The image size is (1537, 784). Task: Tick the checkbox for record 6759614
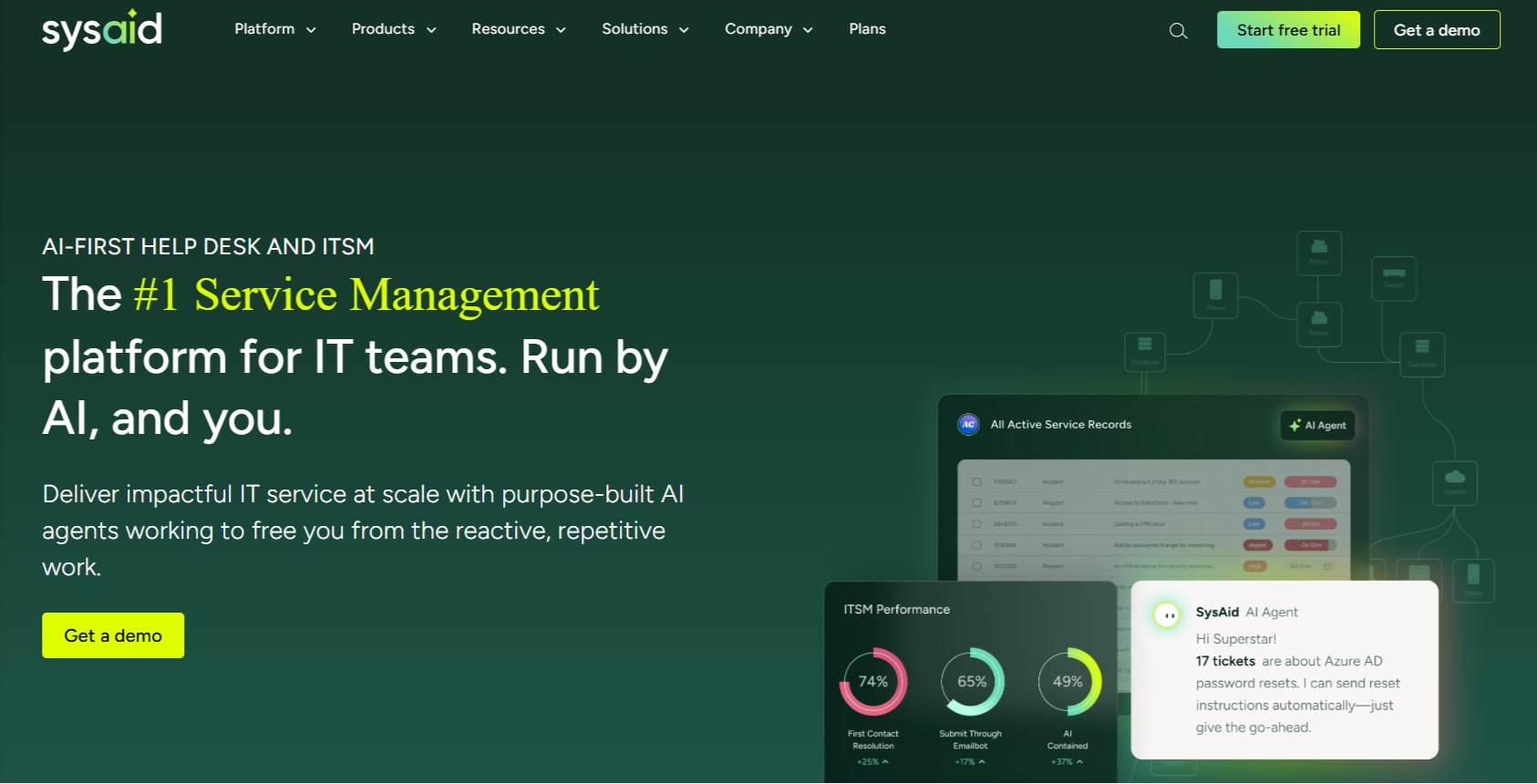976,503
